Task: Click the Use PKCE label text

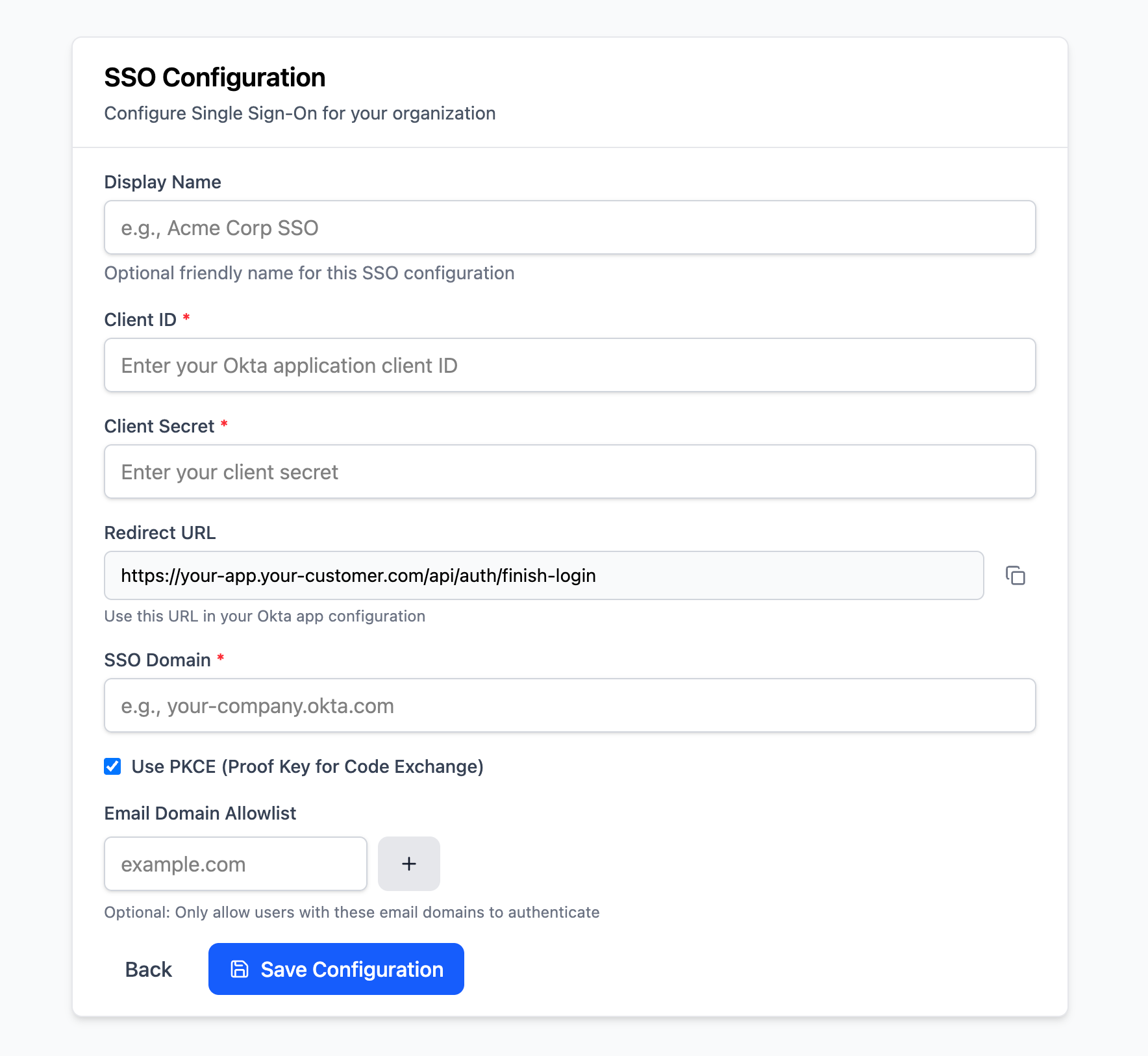Action: 307,766
